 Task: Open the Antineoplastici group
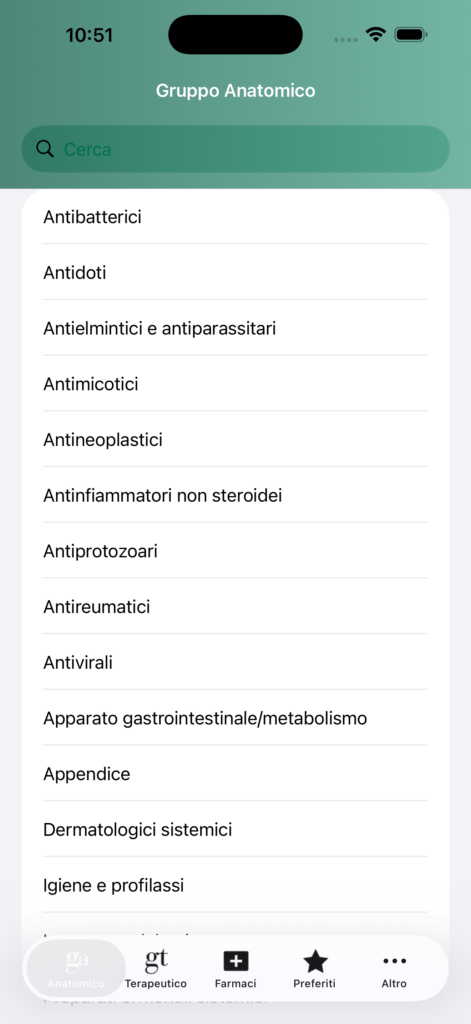(x=235, y=440)
